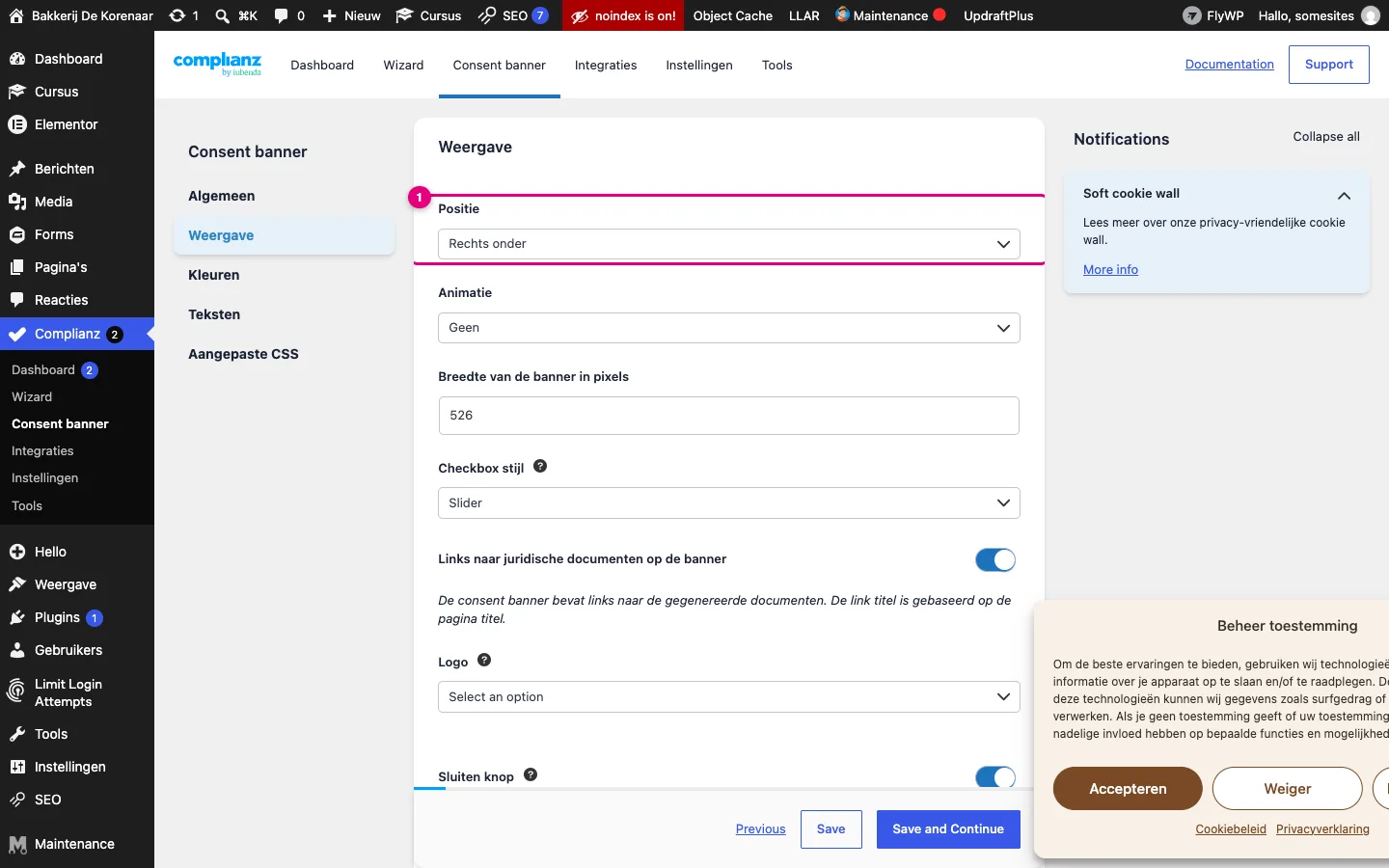The height and width of the screenshot is (868, 1389).
Task: Click the Pagina's pages icon
Action: pos(16,267)
